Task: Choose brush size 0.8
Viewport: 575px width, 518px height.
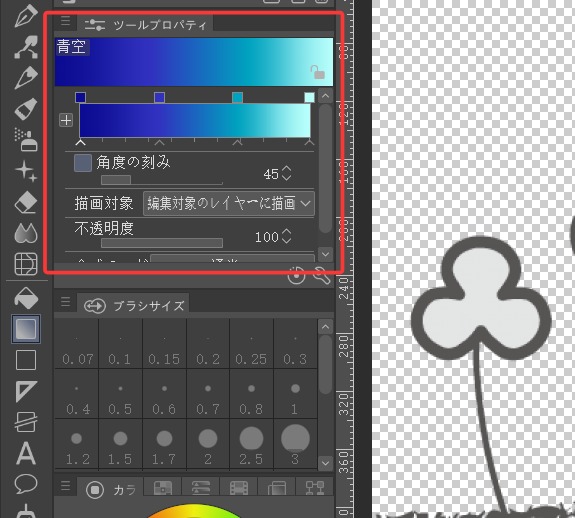Action: 251,394
